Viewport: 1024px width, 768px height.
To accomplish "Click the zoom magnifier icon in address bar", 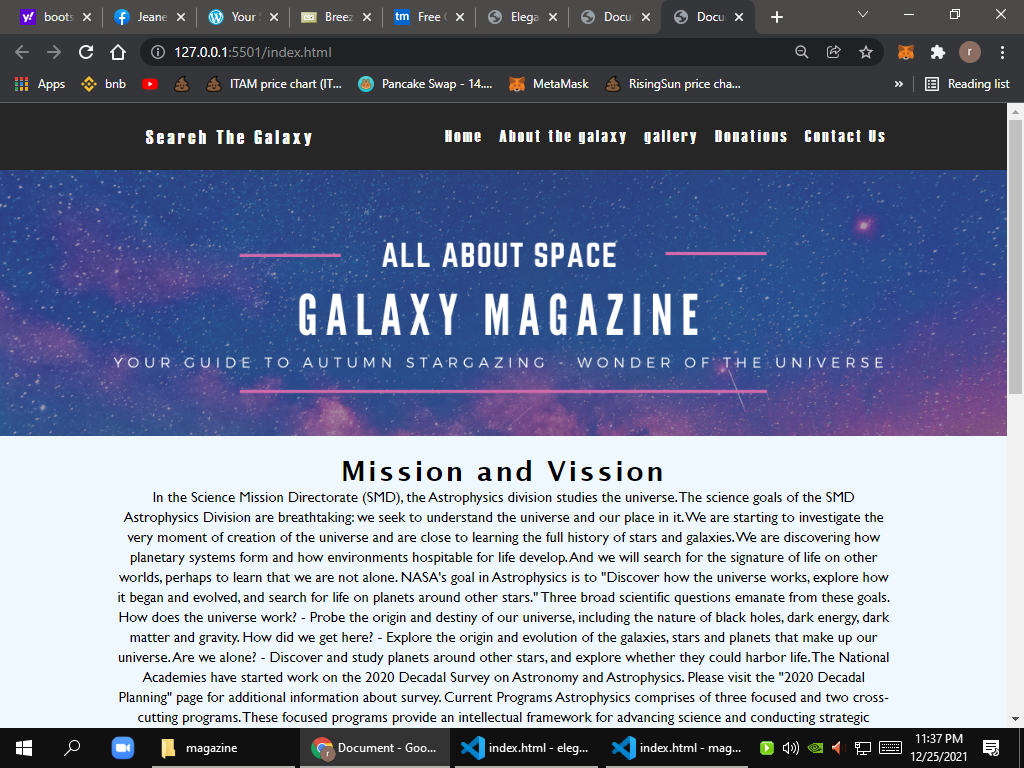I will [801, 52].
